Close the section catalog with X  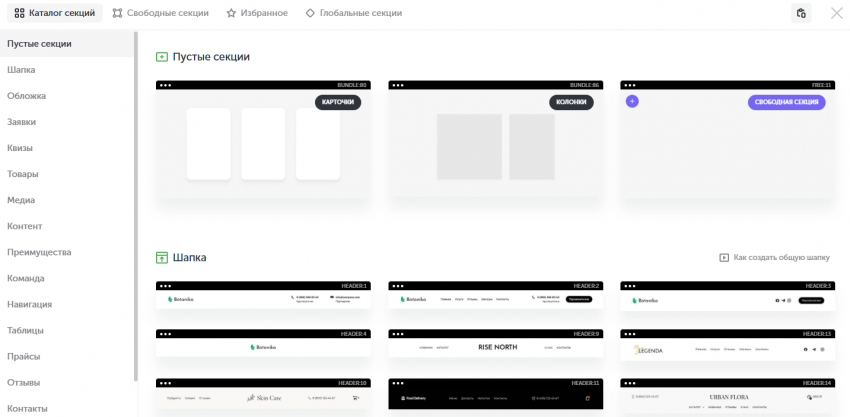(836, 13)
